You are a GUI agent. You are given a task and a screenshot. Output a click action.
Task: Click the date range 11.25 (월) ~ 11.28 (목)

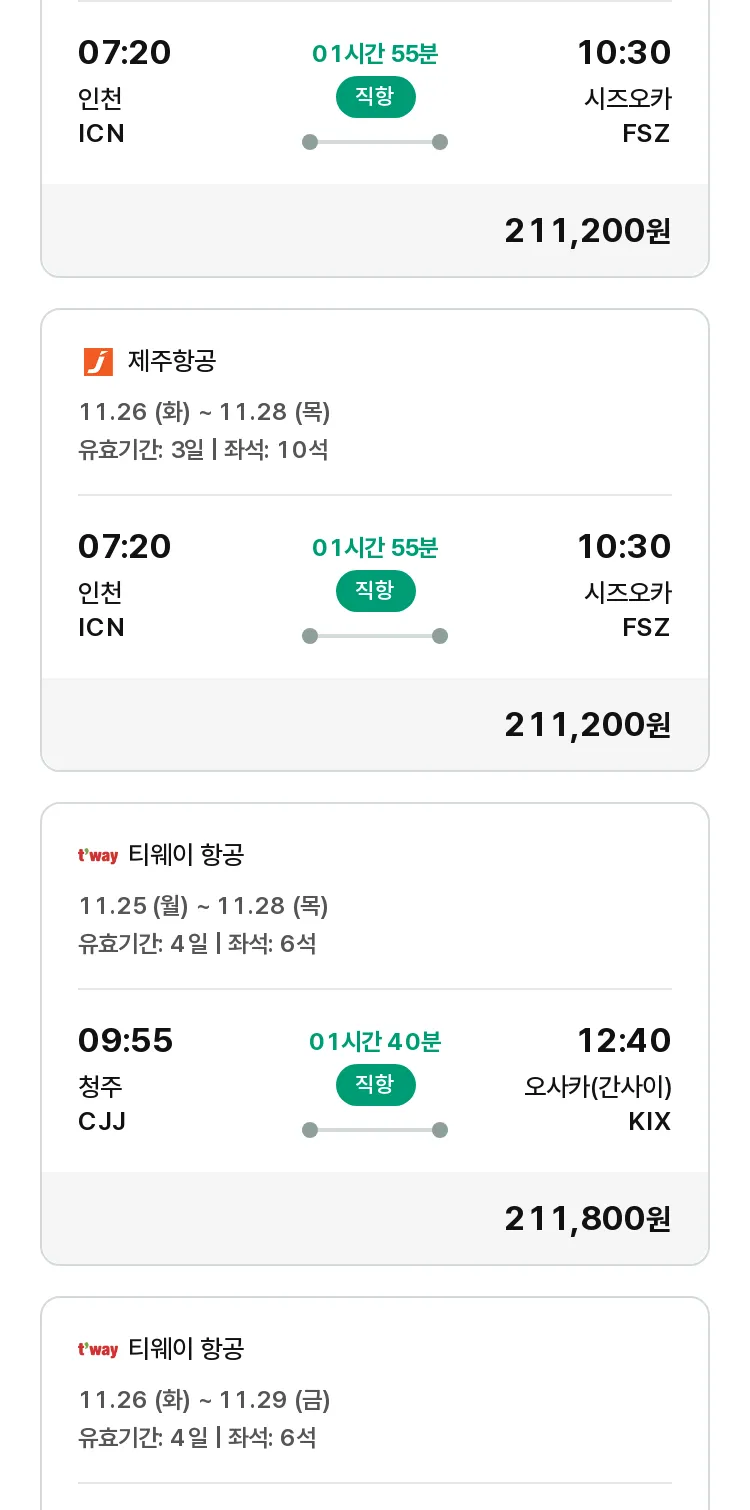click(203, 906)
